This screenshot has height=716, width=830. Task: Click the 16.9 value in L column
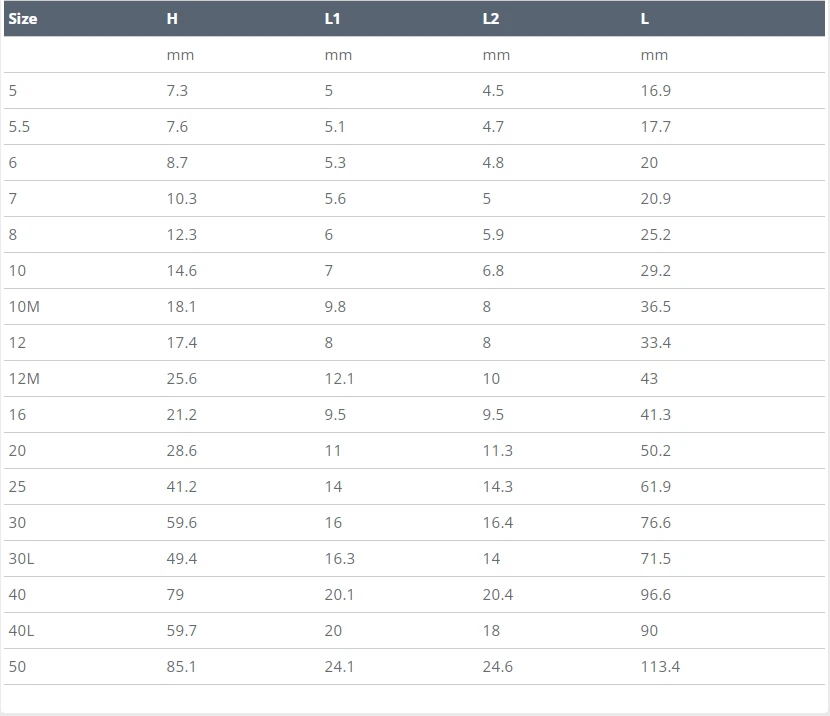point(655,91)
